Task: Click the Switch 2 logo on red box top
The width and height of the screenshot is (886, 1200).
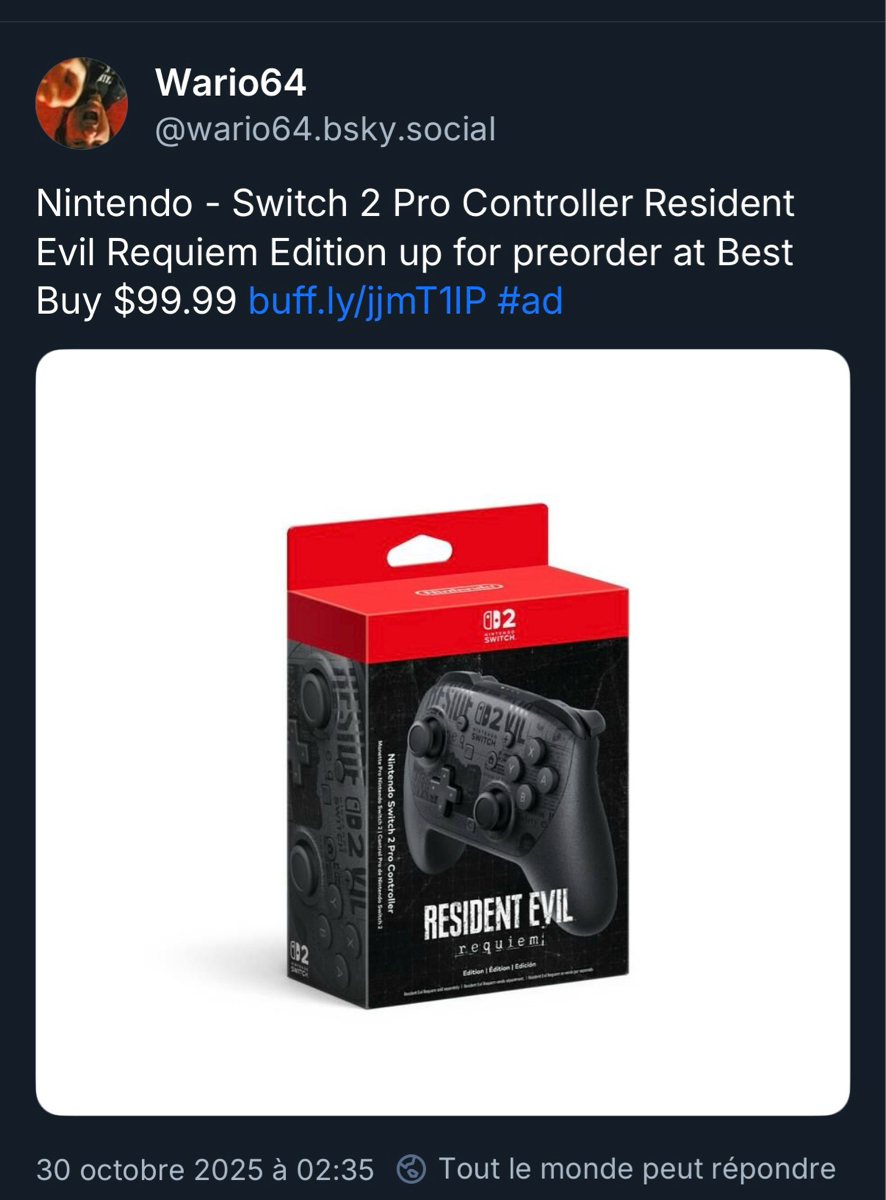Action: tap(499, 630)
